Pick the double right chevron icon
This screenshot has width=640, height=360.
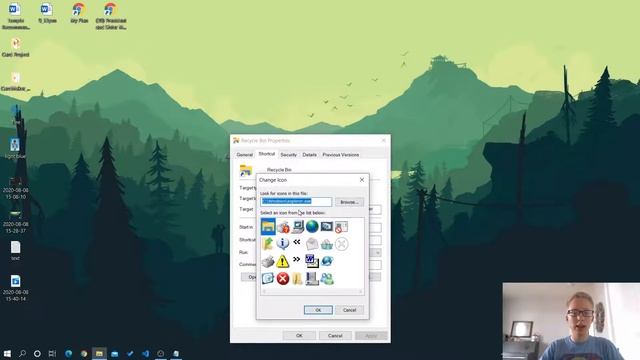(297, 259)
